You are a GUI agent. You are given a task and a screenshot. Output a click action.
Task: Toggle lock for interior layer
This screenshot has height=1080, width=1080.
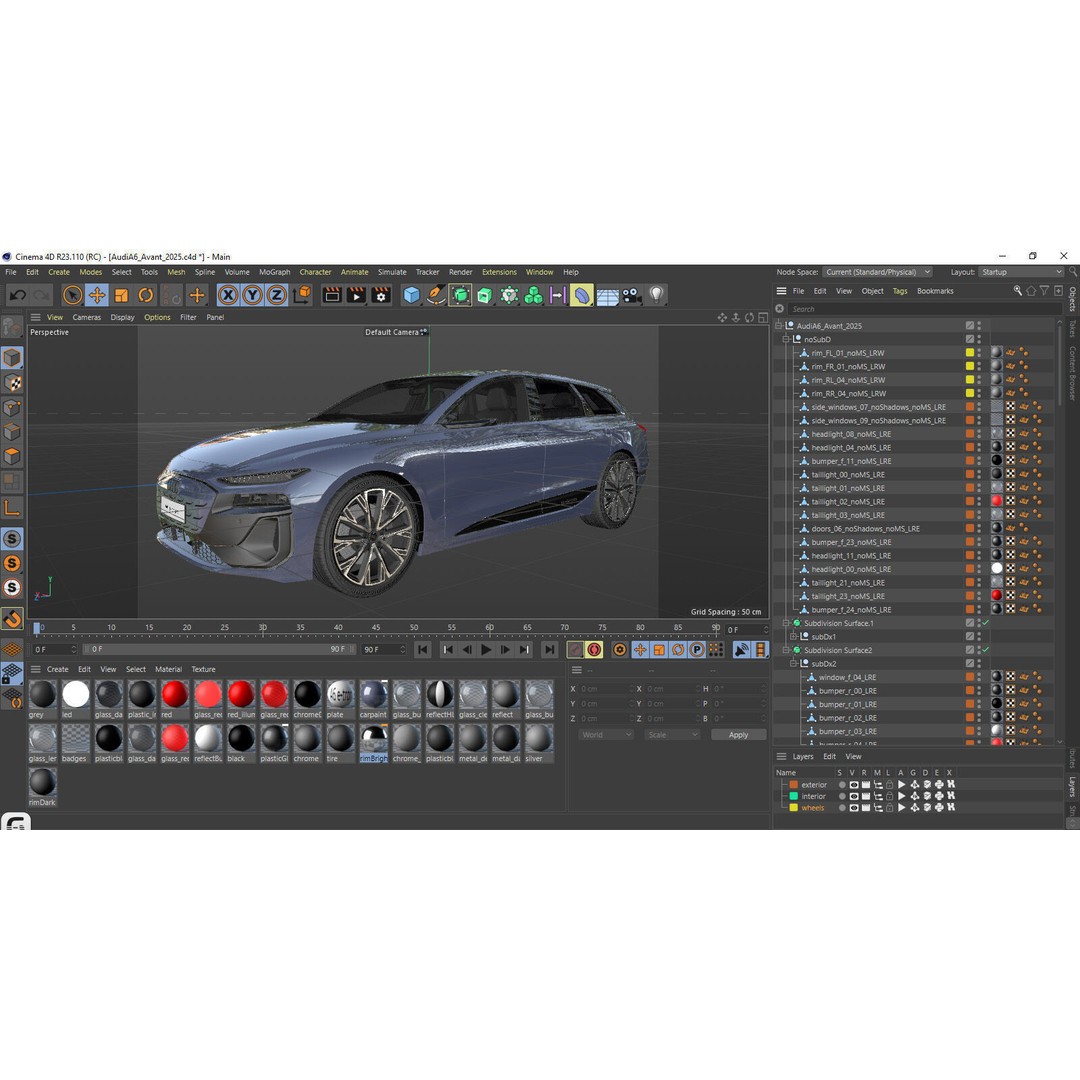(889, 796)
